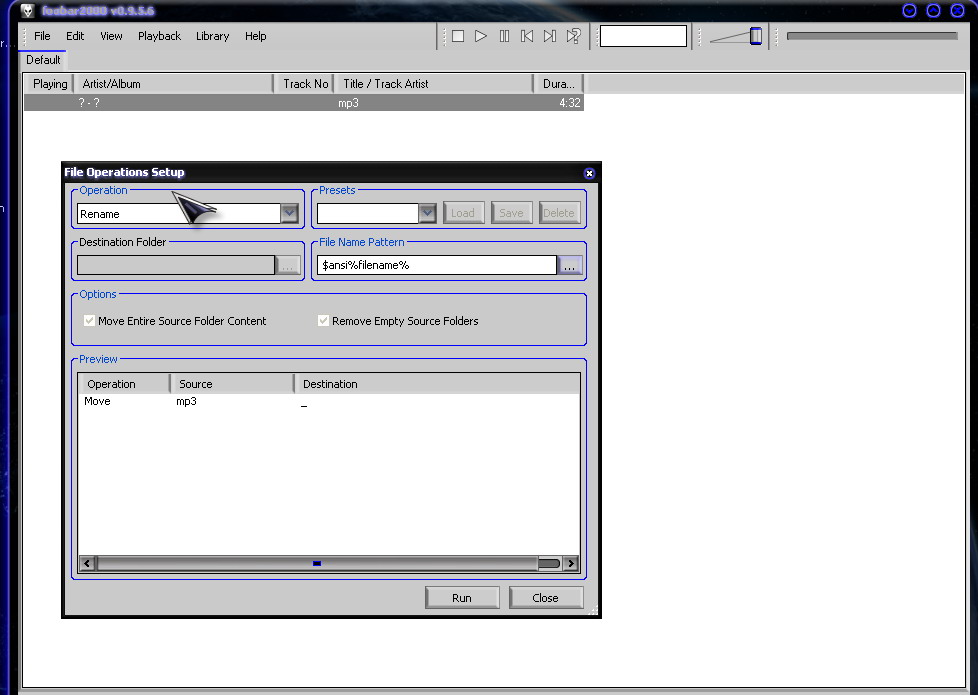
Task: Click the Load preset button
Action: coord(463,213)
